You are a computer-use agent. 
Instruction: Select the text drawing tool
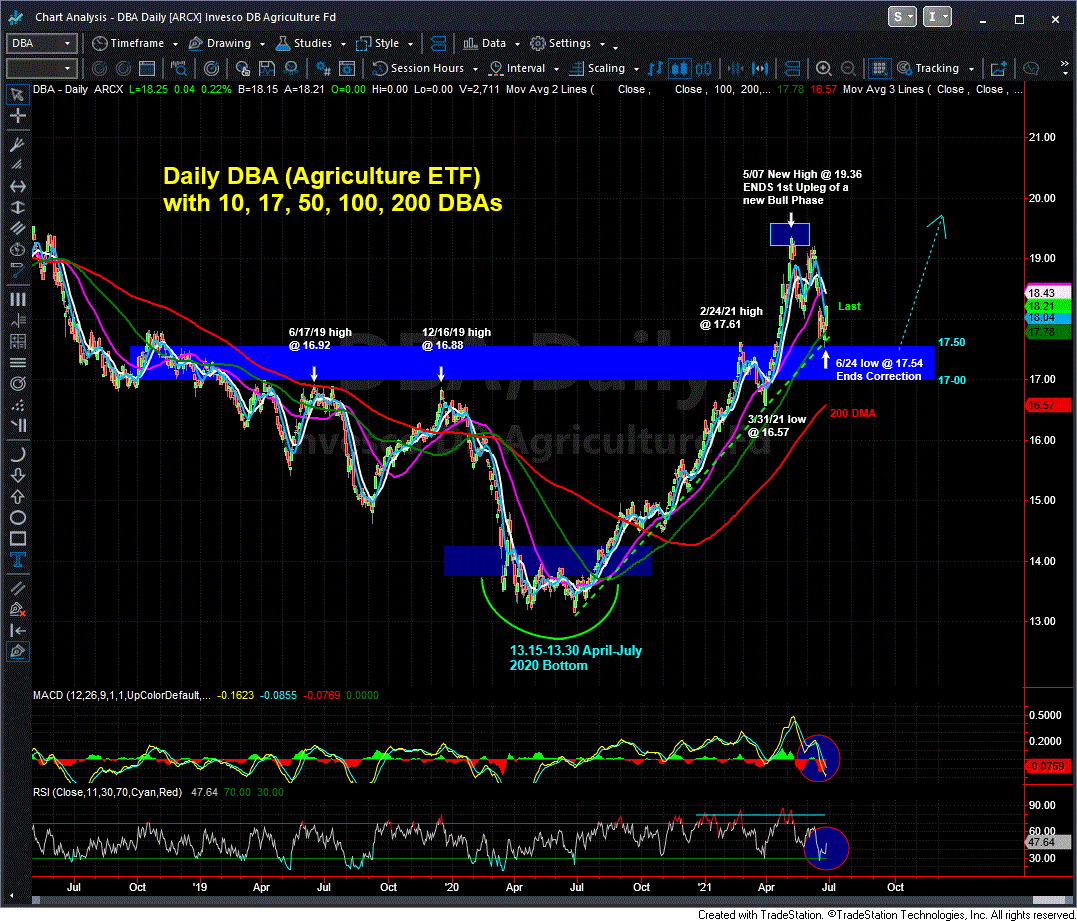coord(18,560)
